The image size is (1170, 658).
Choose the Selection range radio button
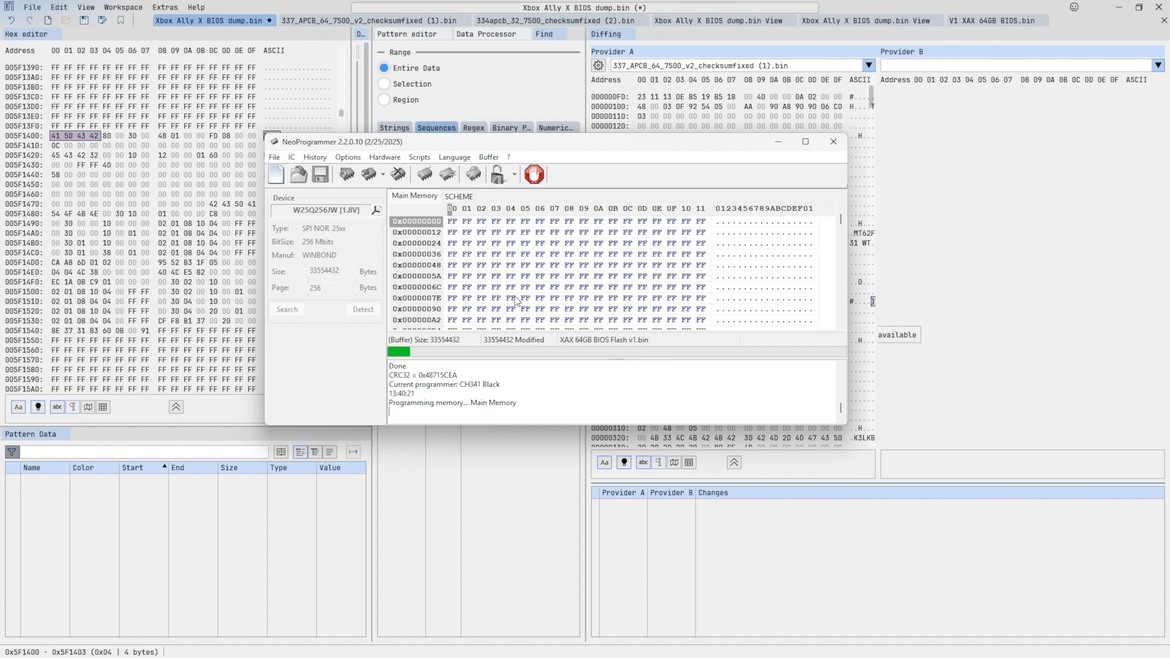[x=384, y=84]
